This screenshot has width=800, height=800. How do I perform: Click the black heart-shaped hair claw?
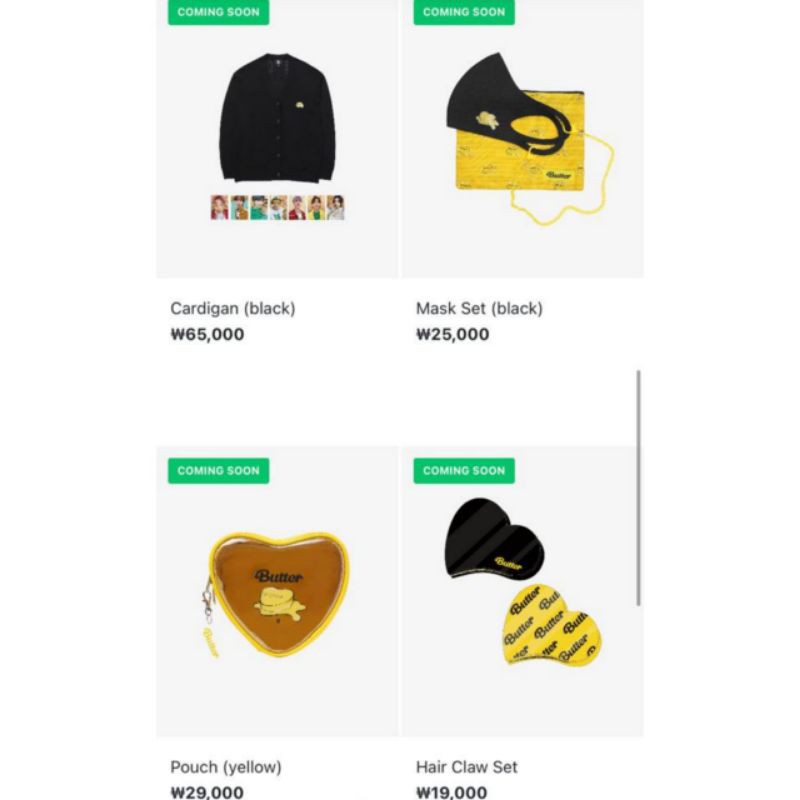tap(493, 539)
